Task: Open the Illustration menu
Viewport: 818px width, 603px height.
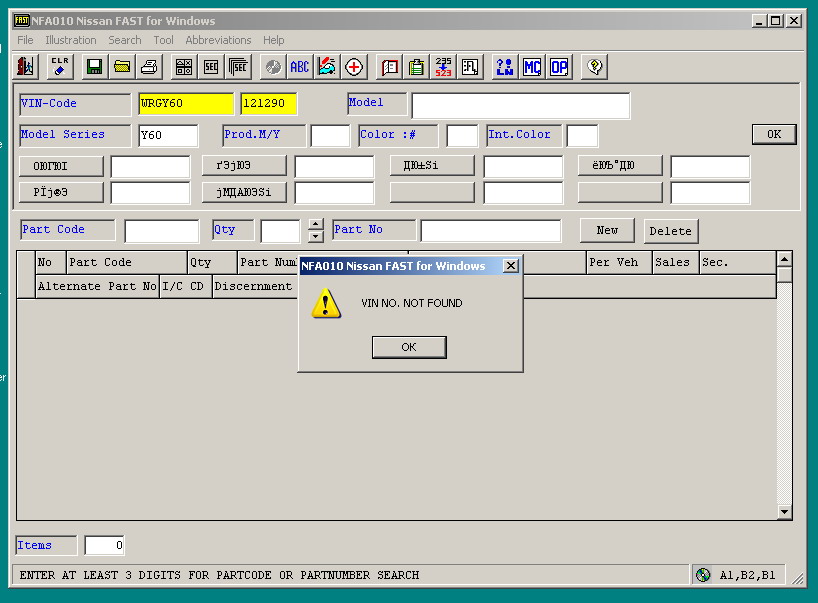Action: (71, 40)
